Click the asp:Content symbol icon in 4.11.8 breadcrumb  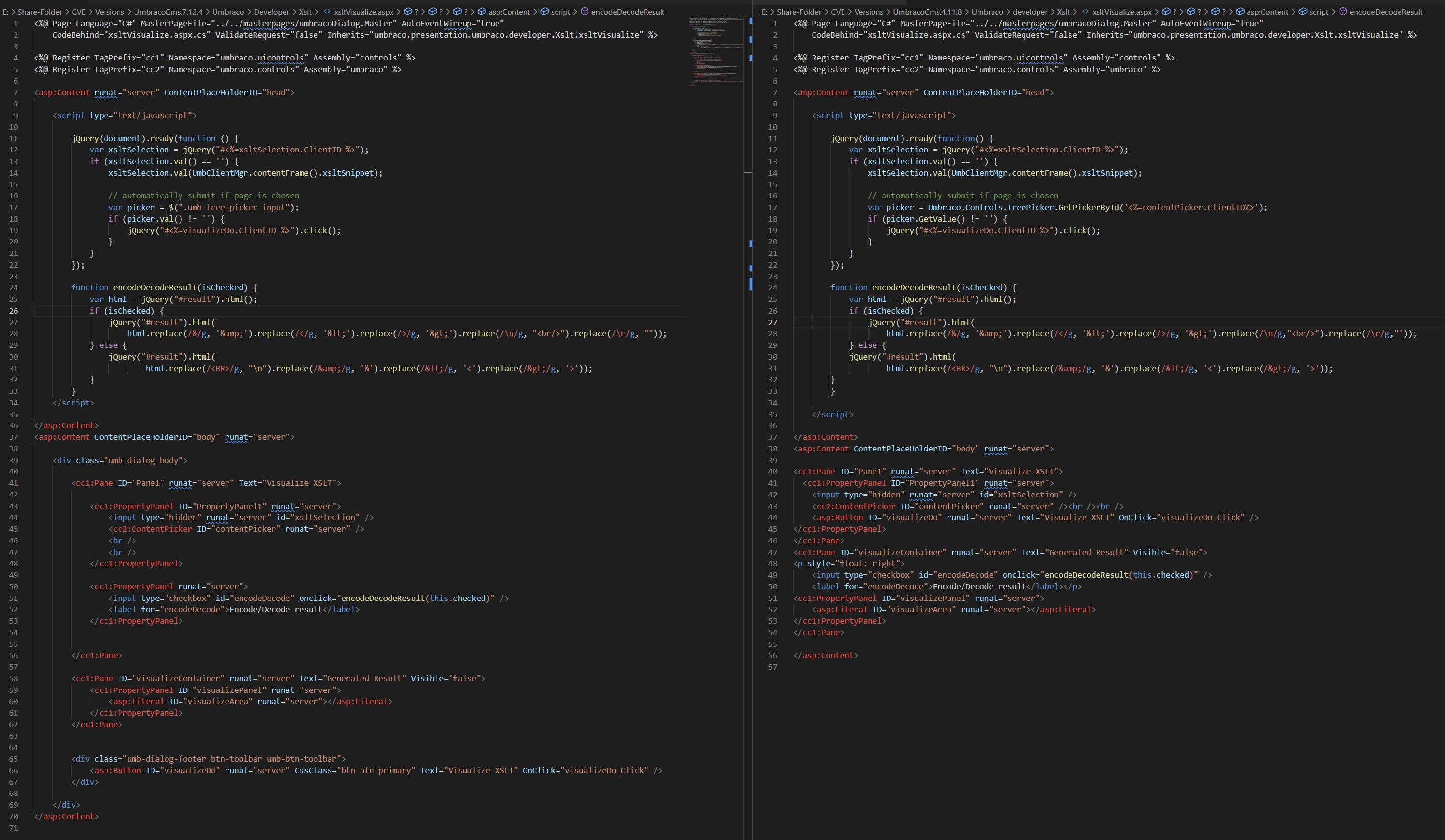coord(1240,12)
